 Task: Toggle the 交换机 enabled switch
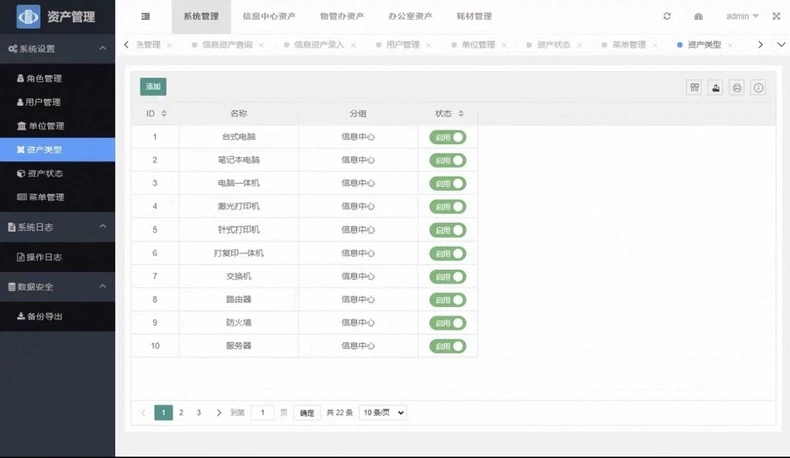click(x=447, y=277)
